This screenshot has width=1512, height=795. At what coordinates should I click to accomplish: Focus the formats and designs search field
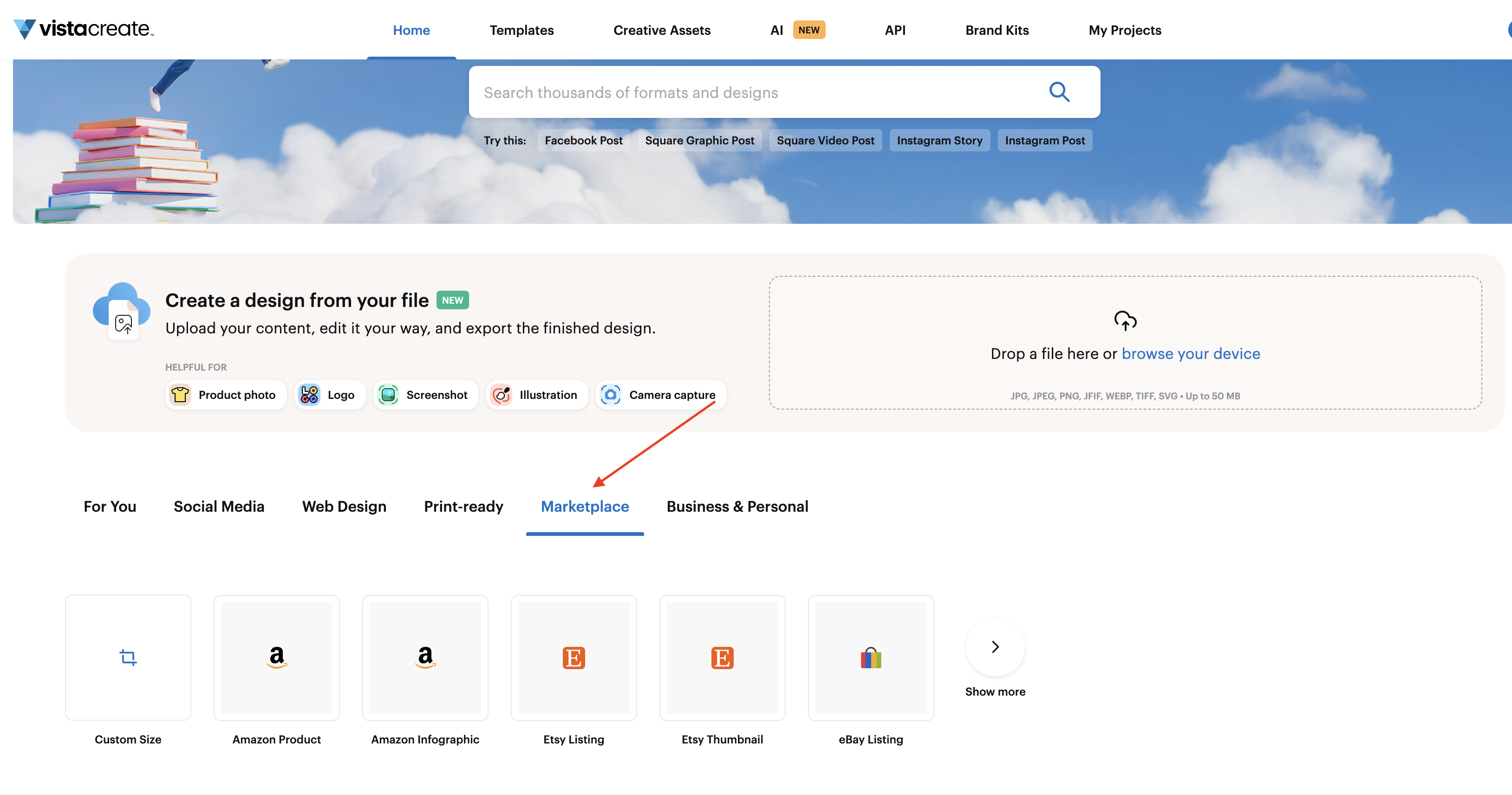784,91
